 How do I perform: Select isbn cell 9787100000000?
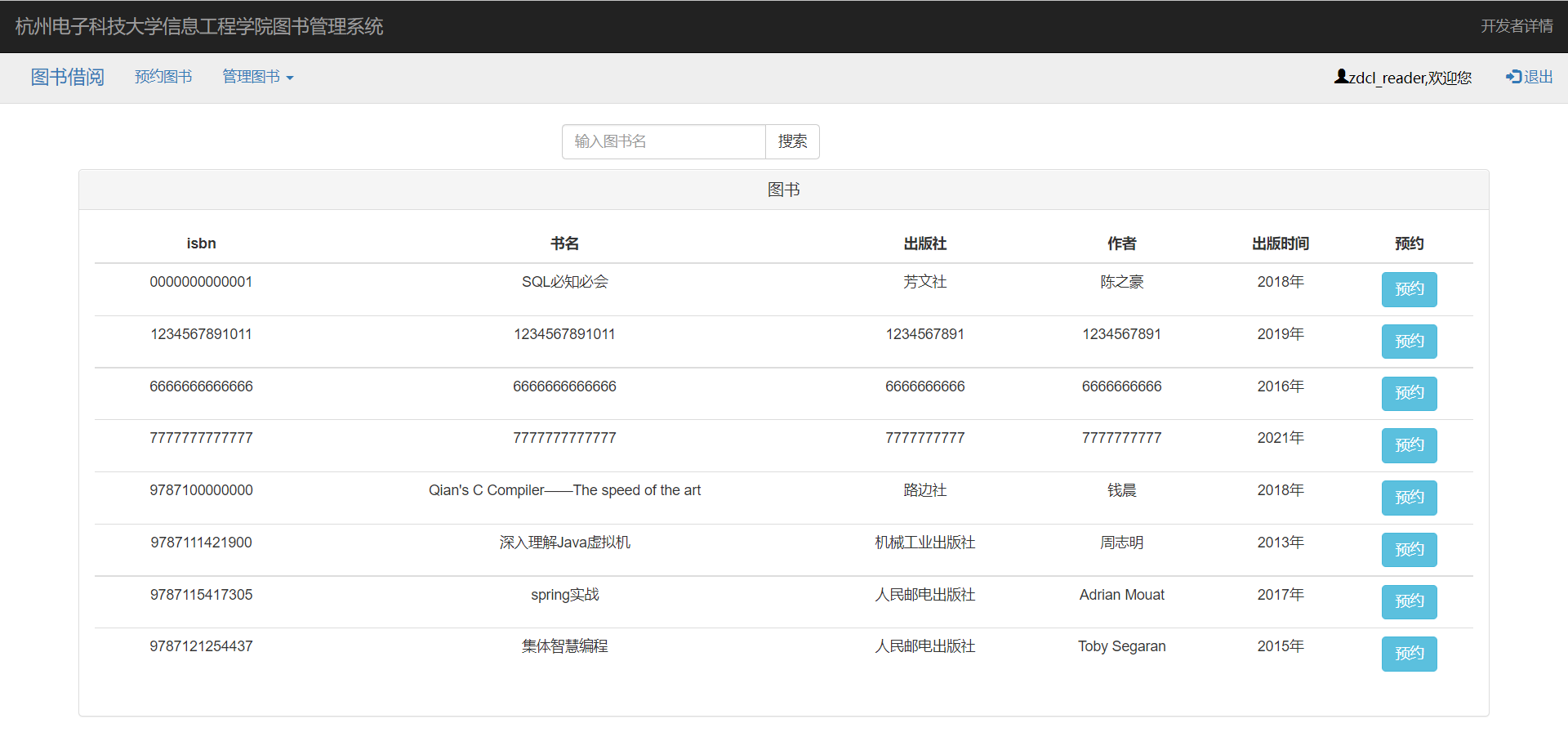(201, 490)
